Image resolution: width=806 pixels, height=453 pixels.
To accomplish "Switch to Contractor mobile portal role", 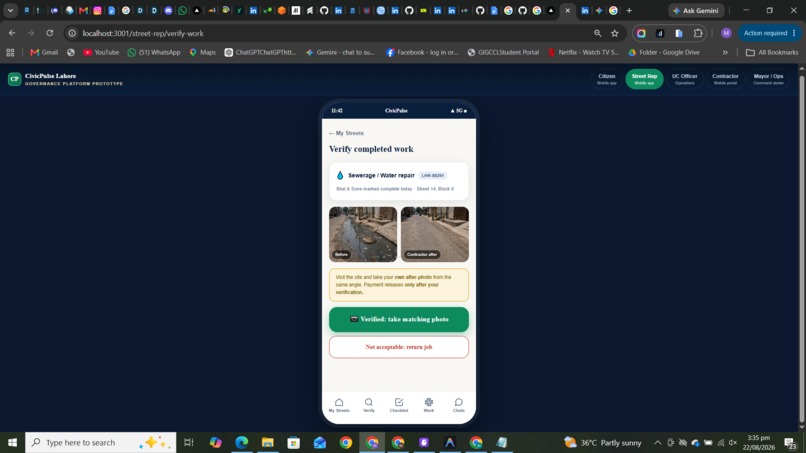I will [x=725, y=79].
